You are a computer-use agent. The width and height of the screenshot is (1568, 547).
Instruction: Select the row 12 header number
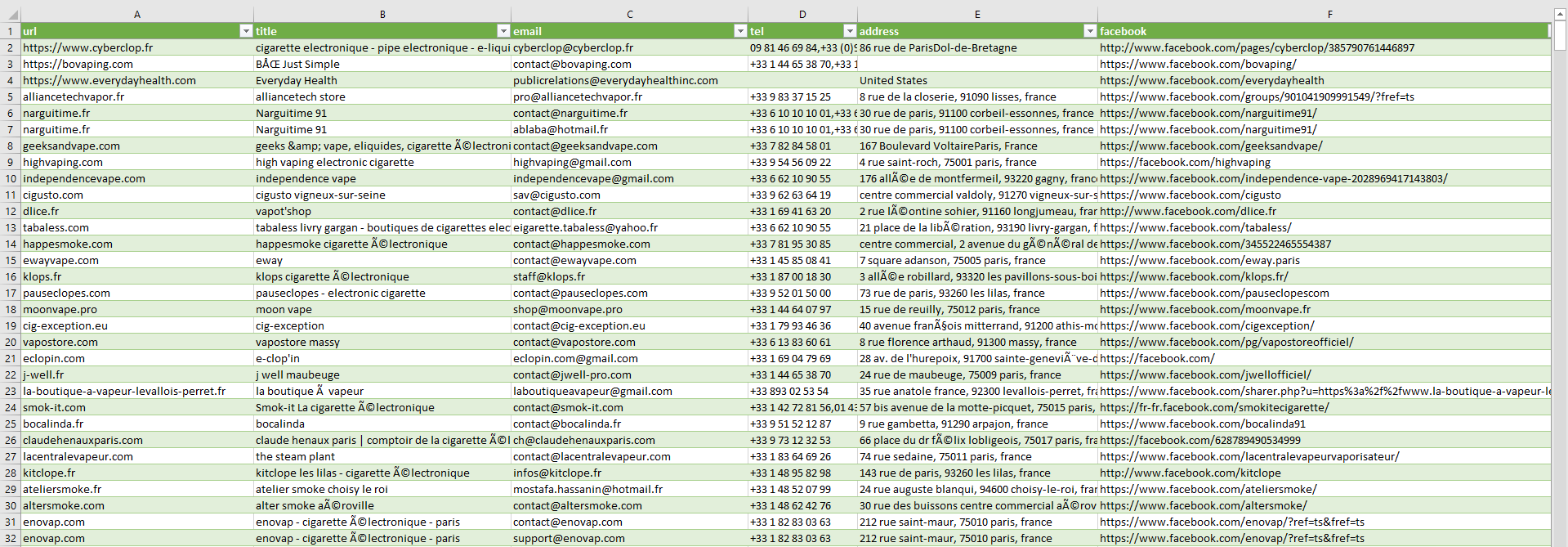10,211
